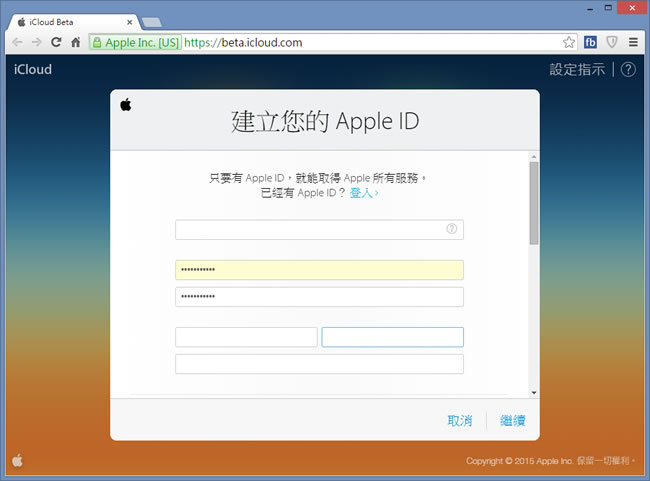
Task: Focus the yellow highlighted password field
Action: 319,270
